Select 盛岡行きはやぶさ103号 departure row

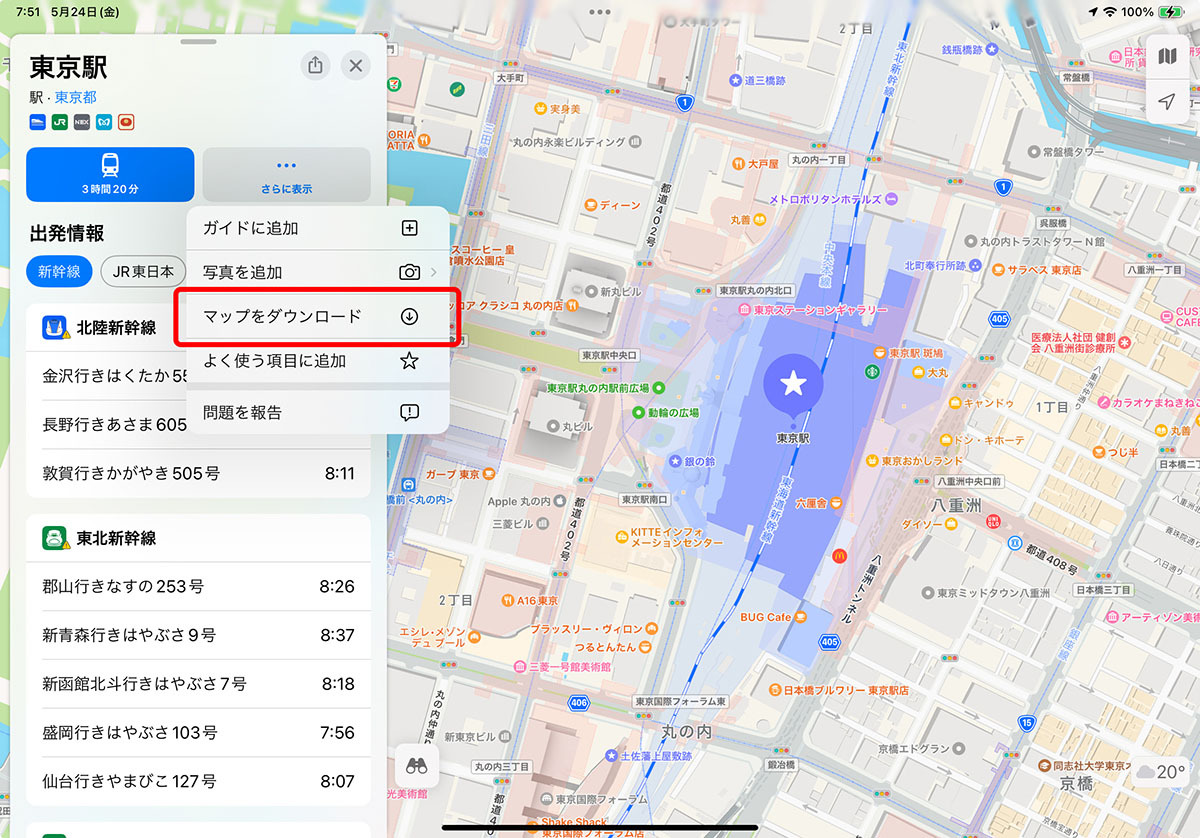tap(198, 733)
